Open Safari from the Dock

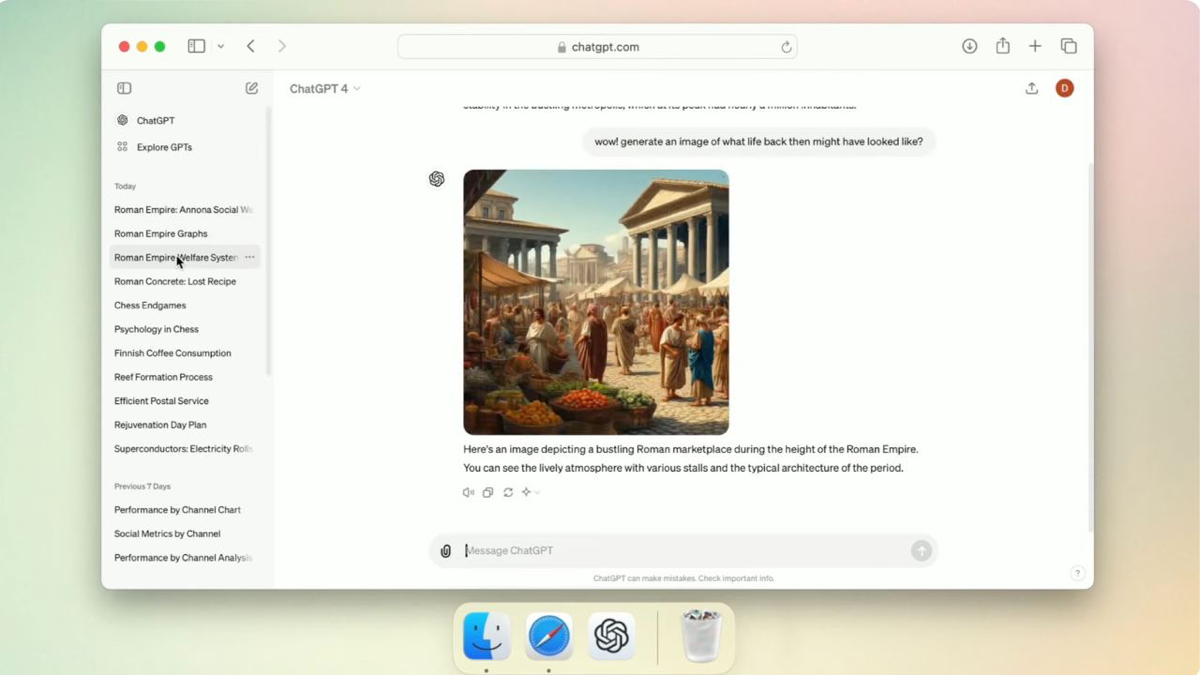(549, 636)
